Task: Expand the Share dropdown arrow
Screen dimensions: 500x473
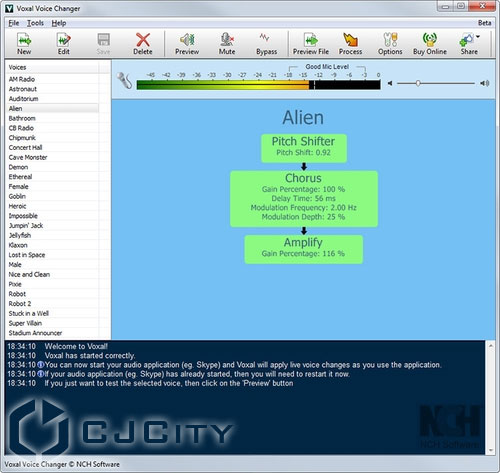Action: coord(478,37)
